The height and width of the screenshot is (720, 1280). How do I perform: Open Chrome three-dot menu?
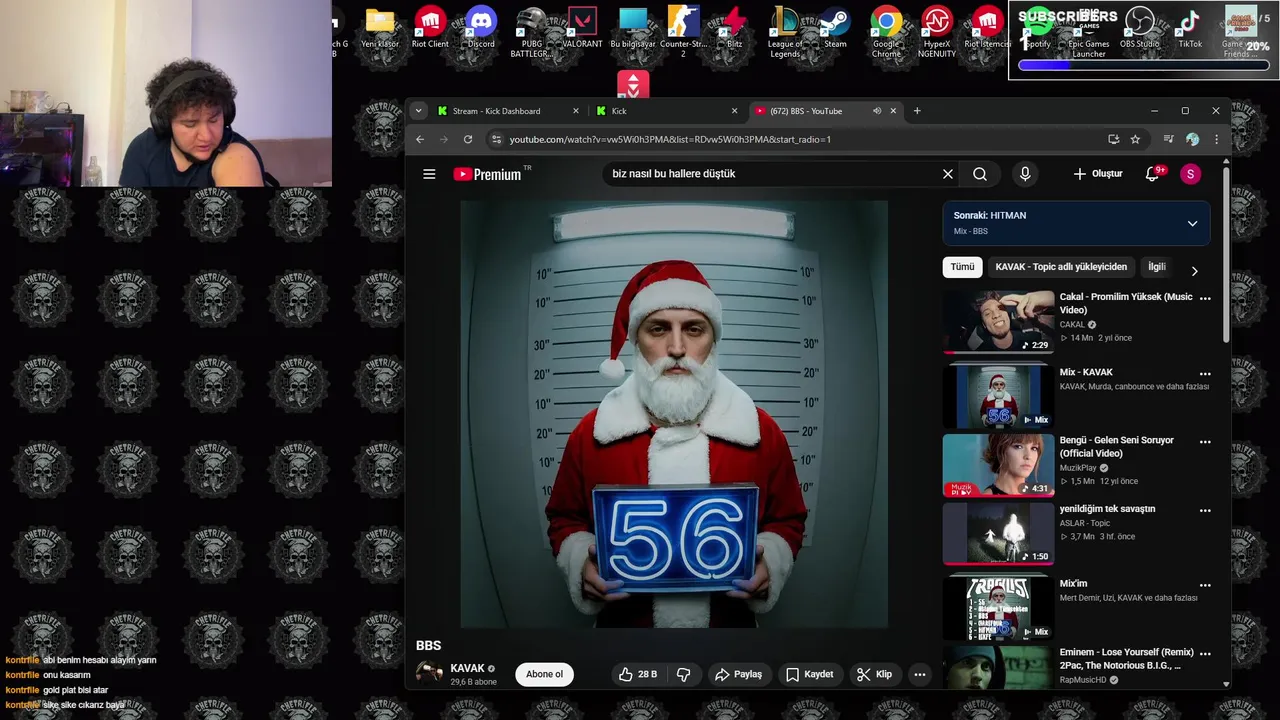(1216, 139)
